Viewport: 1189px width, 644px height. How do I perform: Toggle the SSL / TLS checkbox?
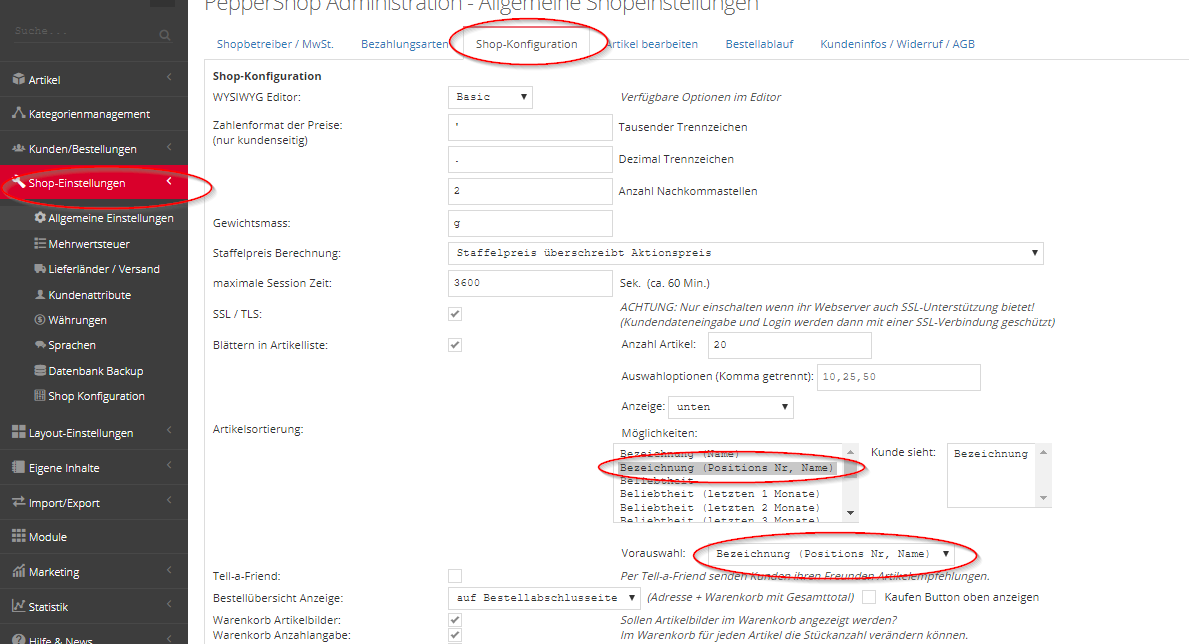point(455,314)
